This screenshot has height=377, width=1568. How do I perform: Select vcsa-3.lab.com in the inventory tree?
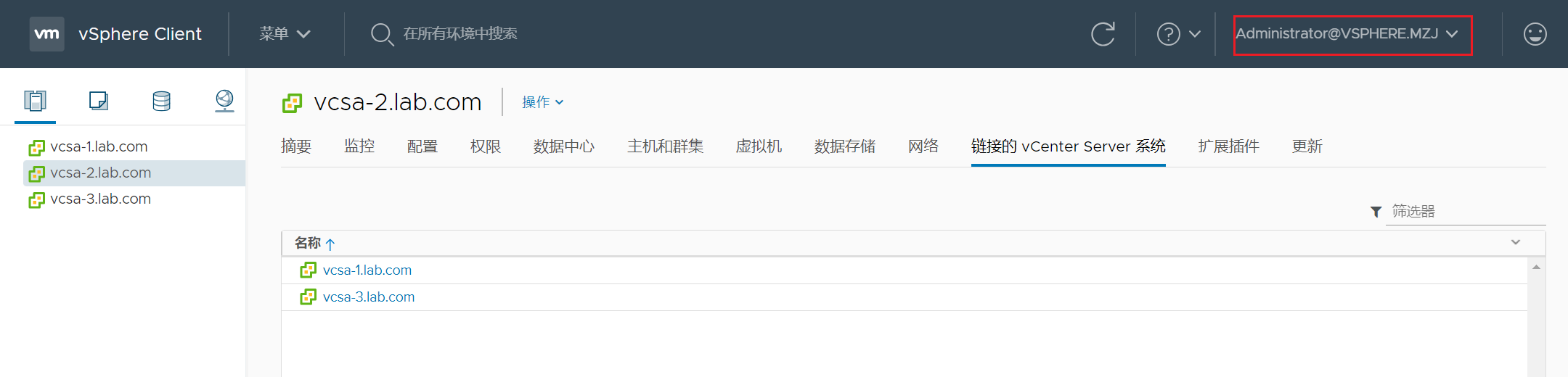tap(101, 199)
